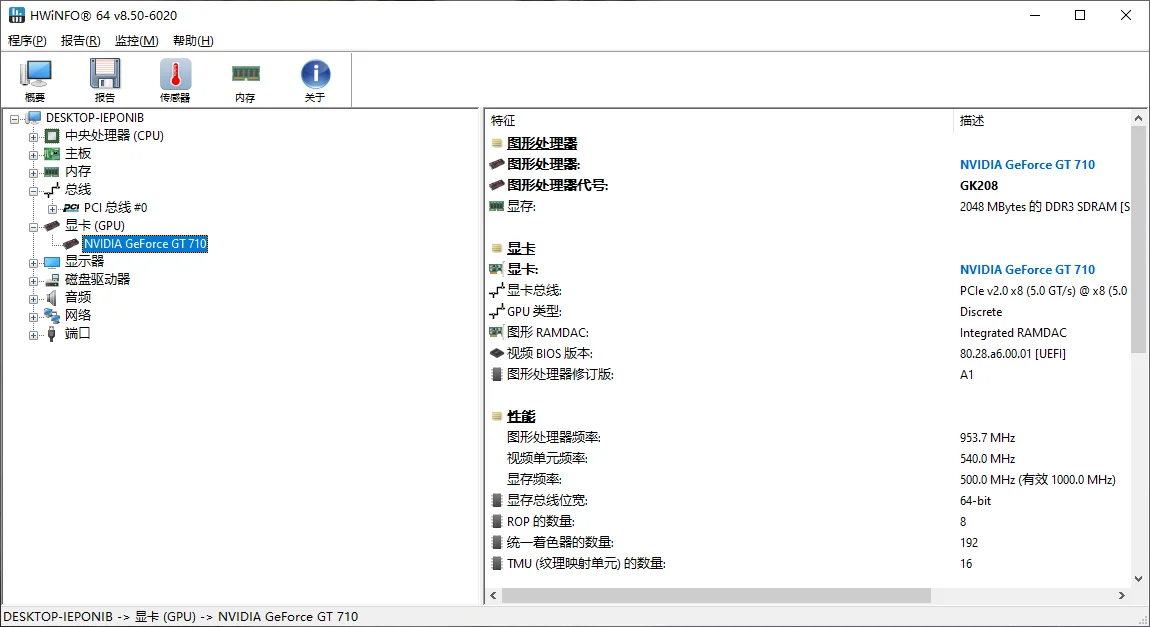
Task: Click the 音频 speaker icon
Action: coord(52,298)
